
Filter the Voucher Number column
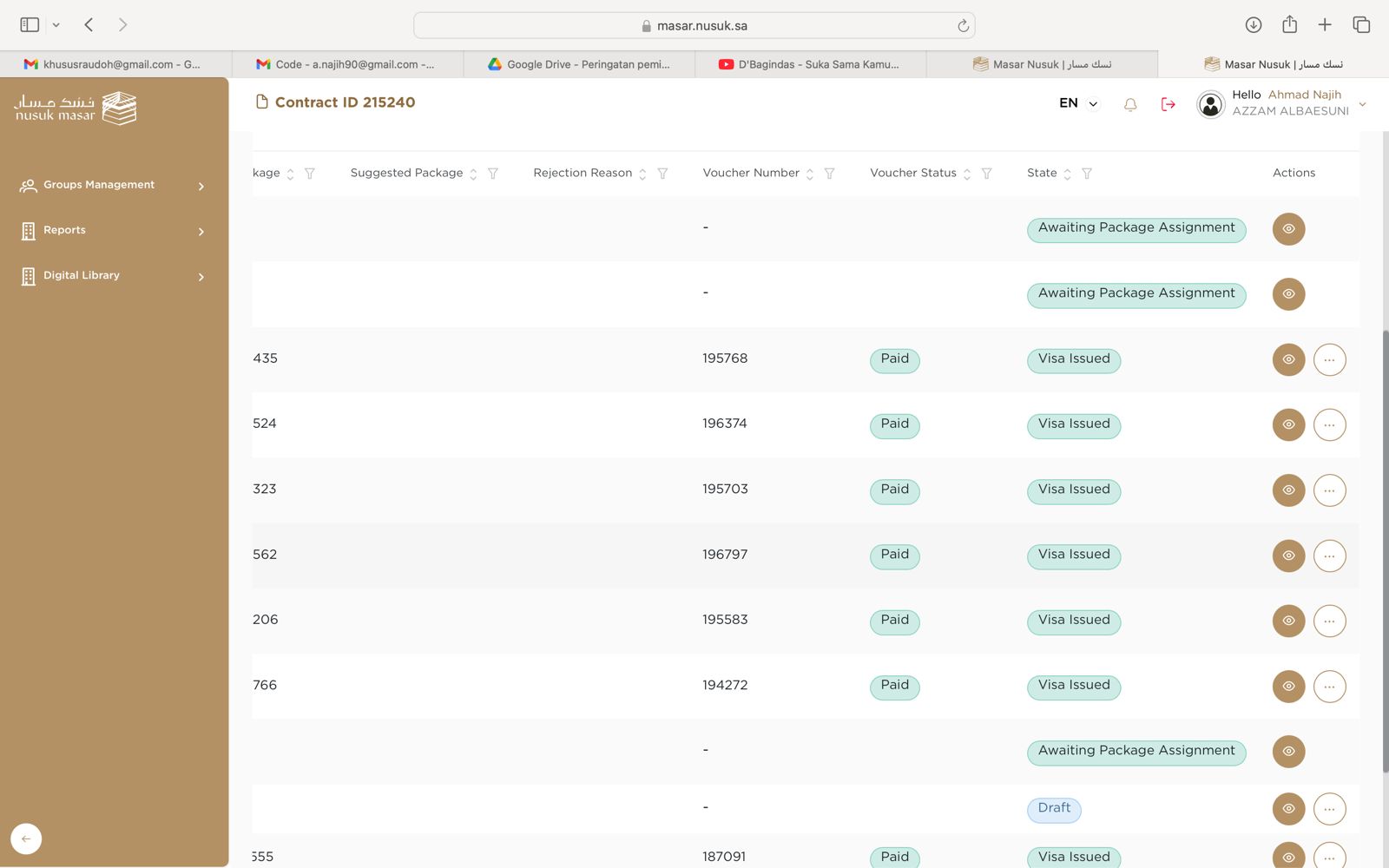click(x=829, y=174)
